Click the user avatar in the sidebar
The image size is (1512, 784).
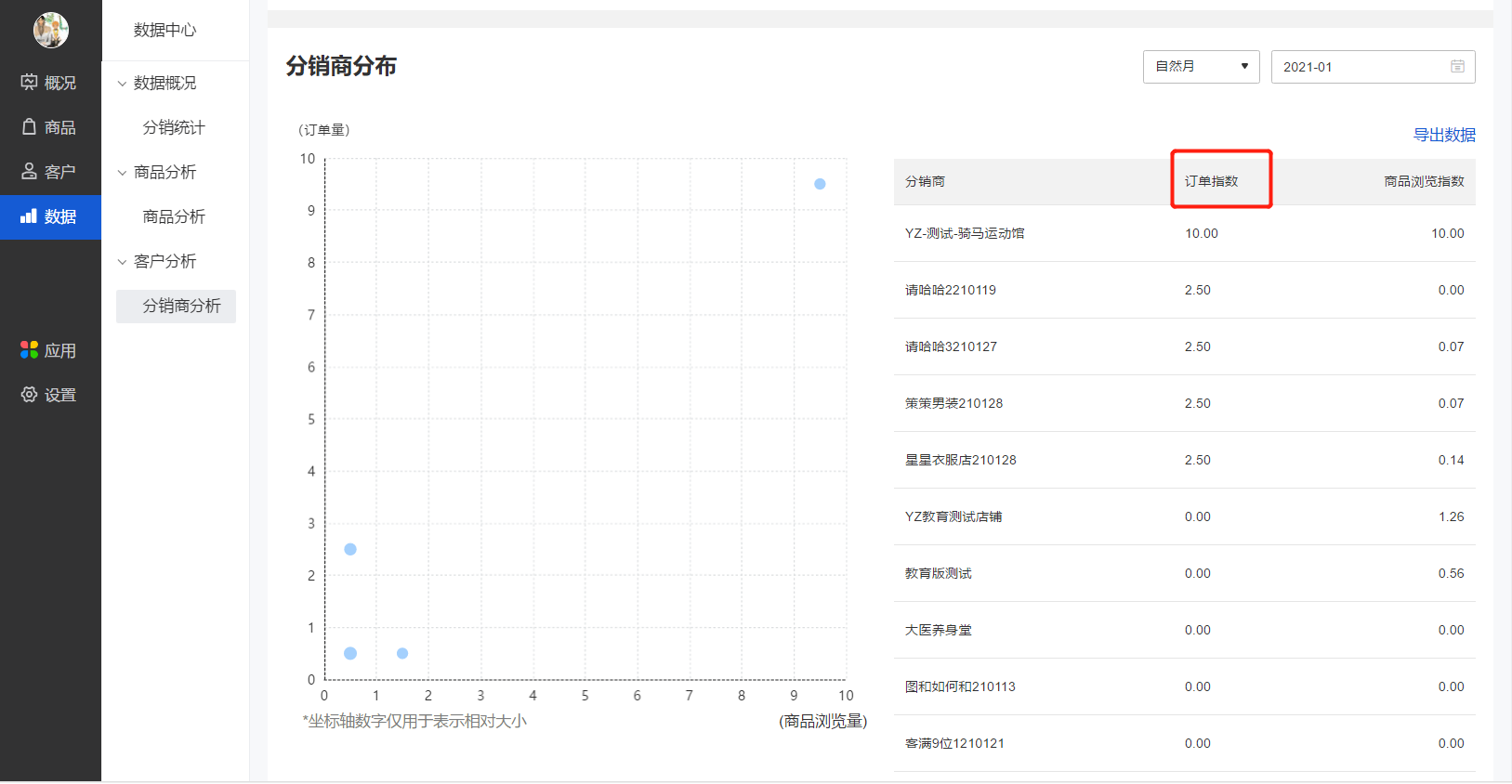[x=51, y=30]
